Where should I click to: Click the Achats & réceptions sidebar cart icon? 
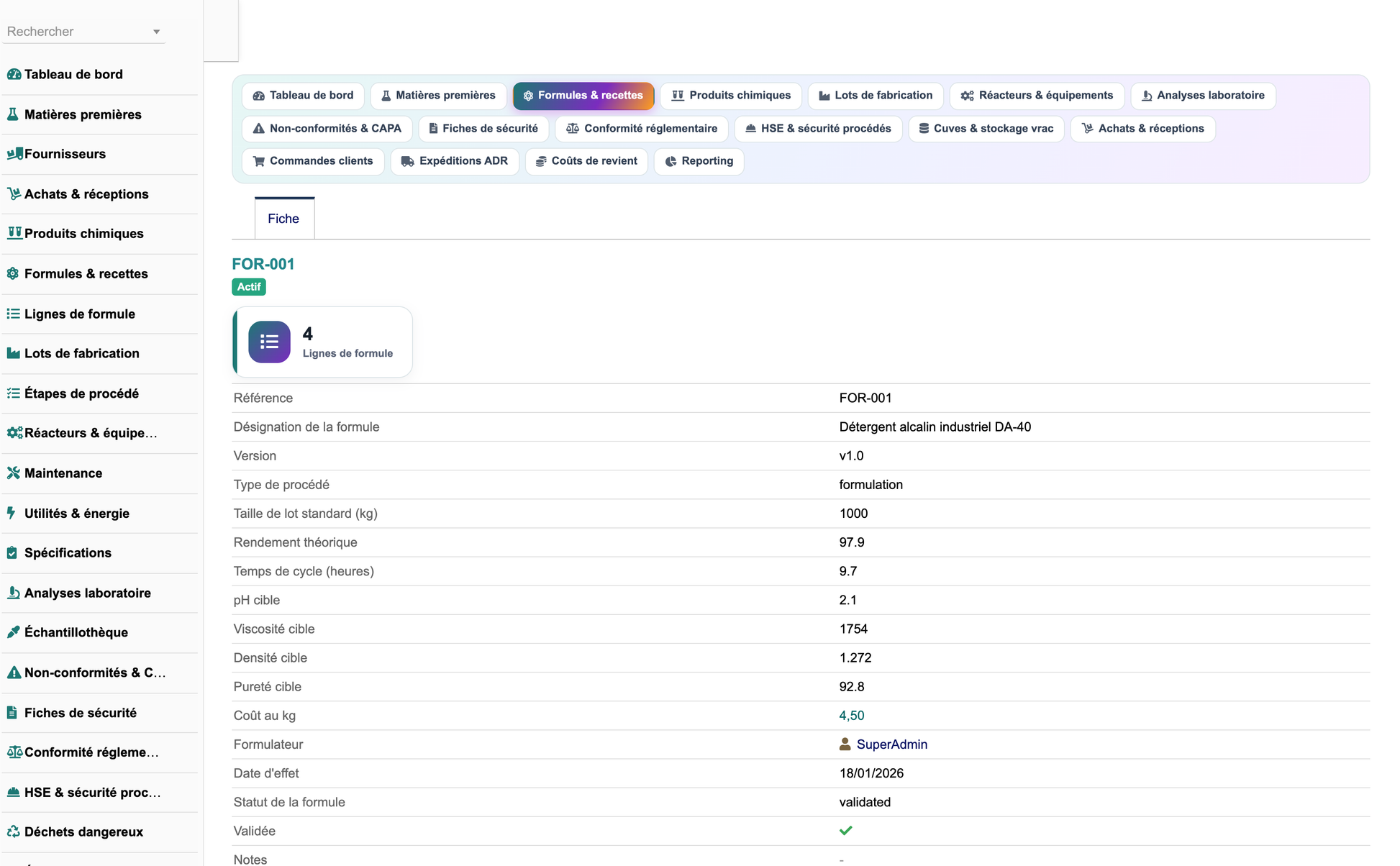pos(14,193)
